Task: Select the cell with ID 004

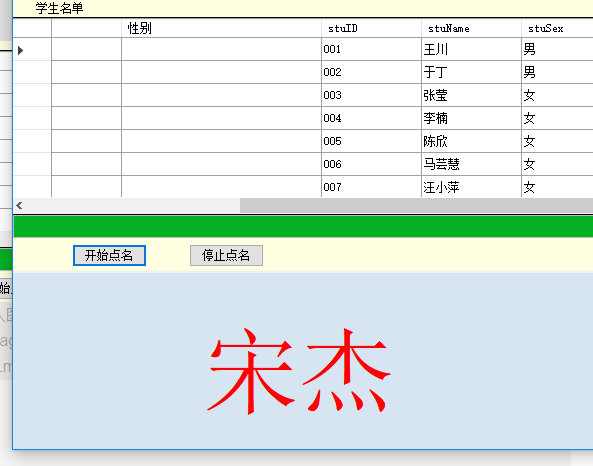Action: (371, 118)
